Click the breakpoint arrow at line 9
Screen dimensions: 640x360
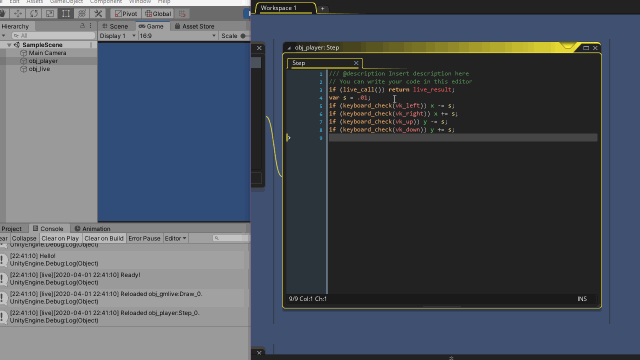288,138
